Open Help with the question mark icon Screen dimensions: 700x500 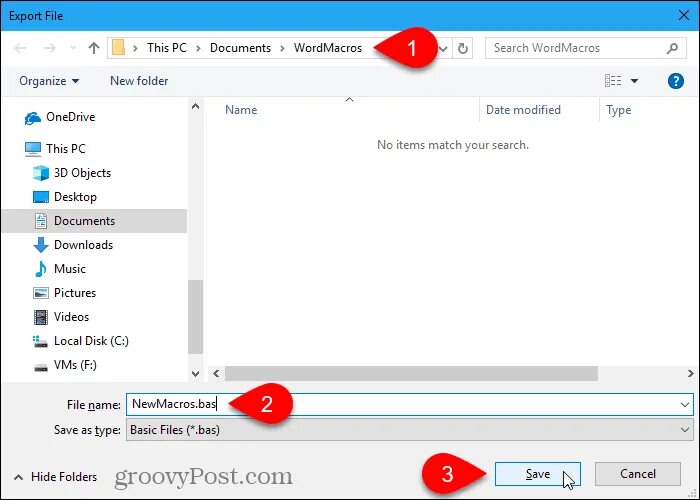[676, 81]
